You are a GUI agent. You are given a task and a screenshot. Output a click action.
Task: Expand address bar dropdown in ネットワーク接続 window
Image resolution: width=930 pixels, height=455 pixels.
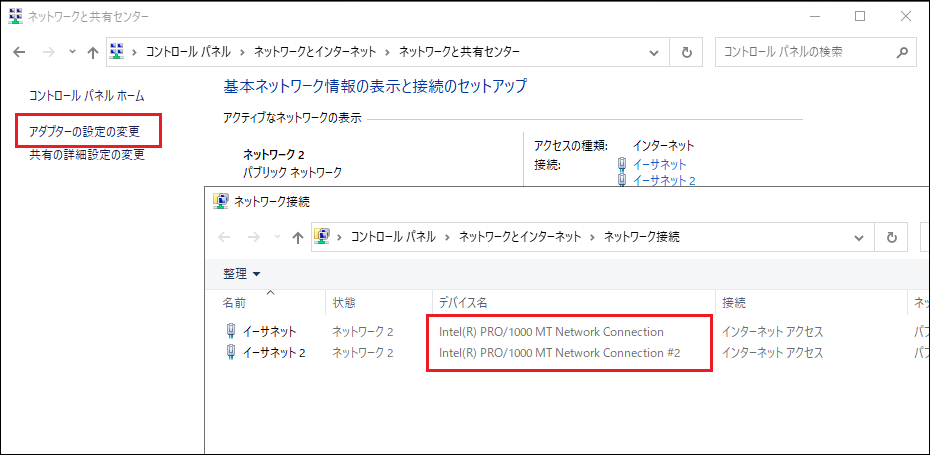pyautogui.click(x=858, y=237)
